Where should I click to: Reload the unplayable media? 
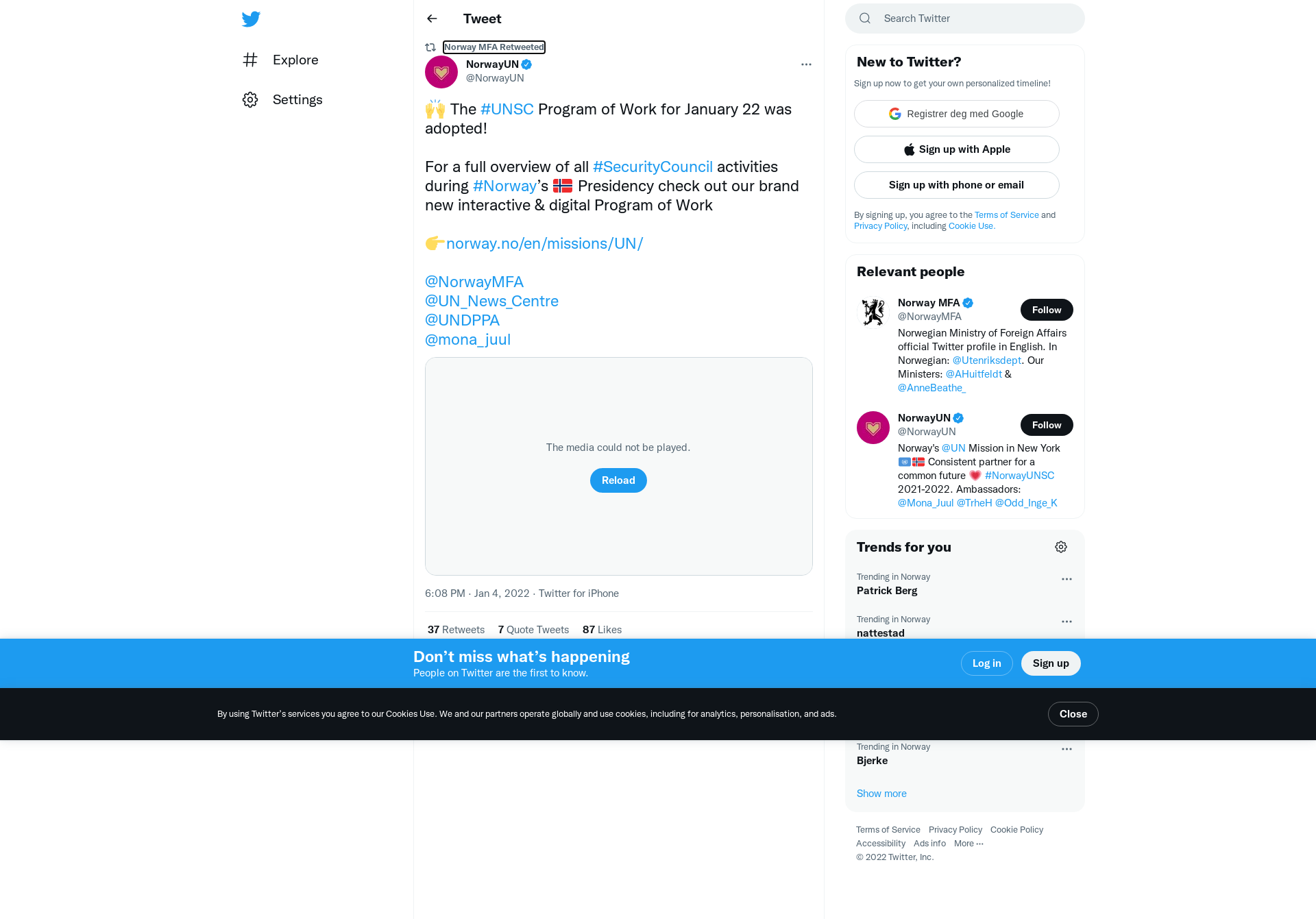(618, 480)
